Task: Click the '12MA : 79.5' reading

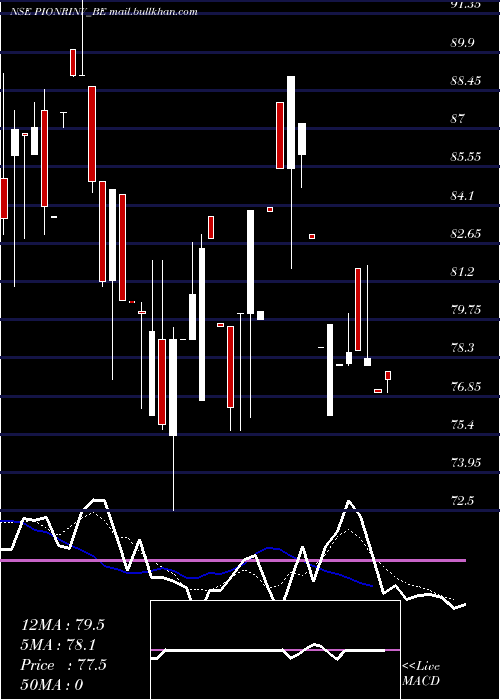Action: (62, 625)
